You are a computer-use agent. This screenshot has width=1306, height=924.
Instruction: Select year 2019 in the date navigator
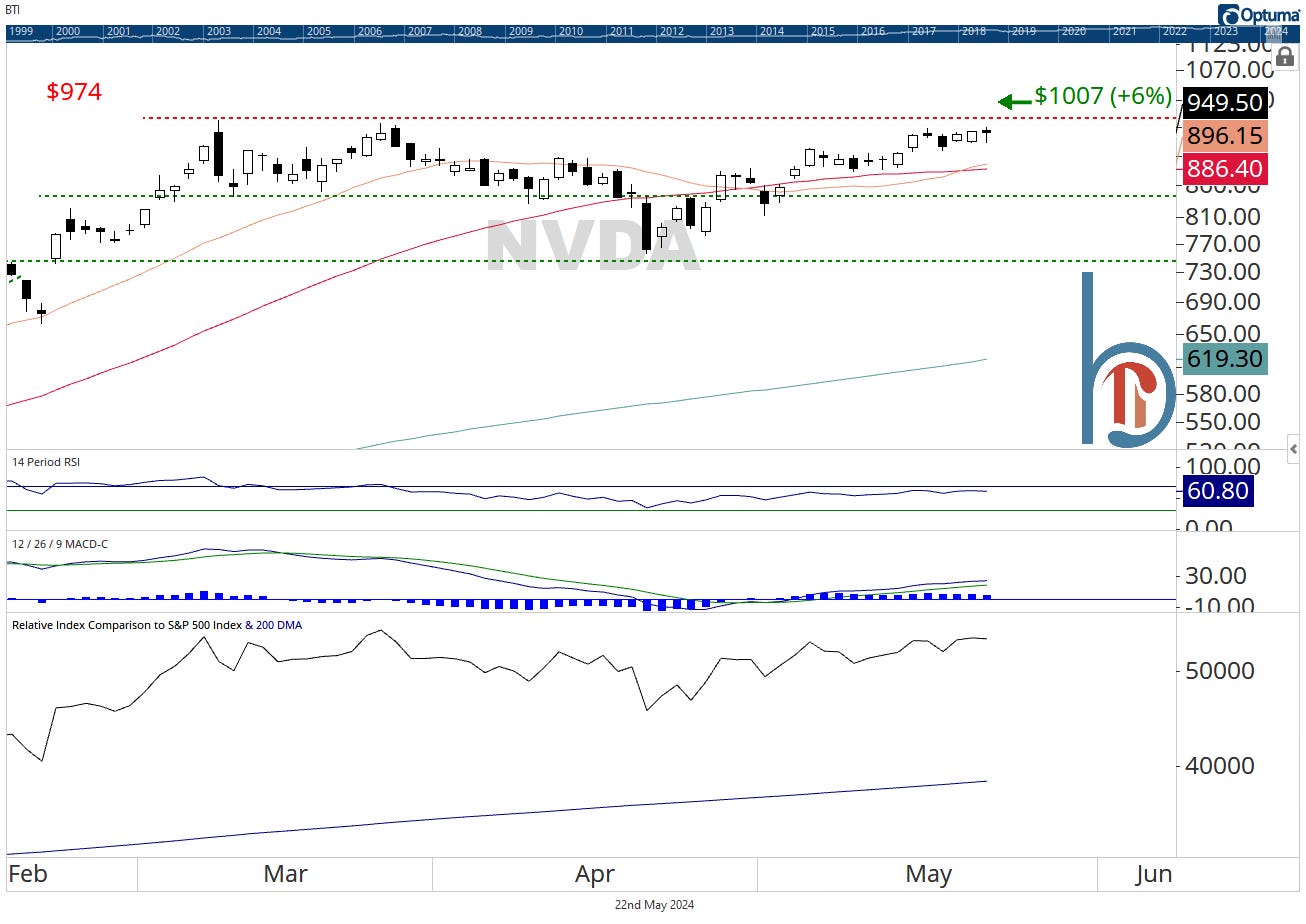(1023, 32)
